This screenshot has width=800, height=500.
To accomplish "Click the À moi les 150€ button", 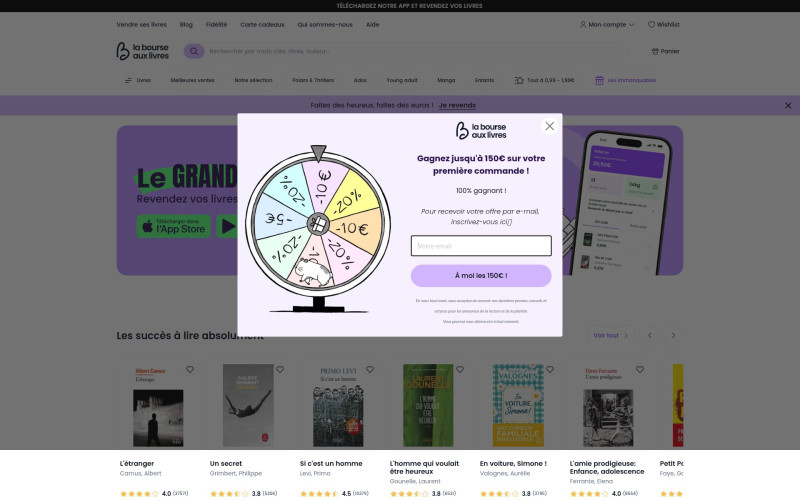I will pos(481,276).
